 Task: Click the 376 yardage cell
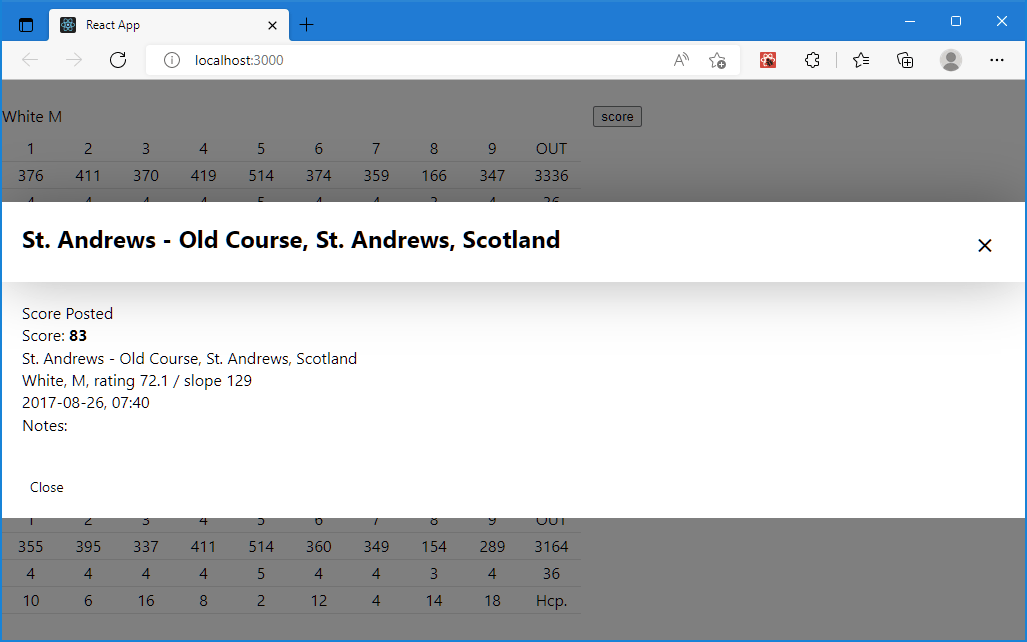(31, 176)
